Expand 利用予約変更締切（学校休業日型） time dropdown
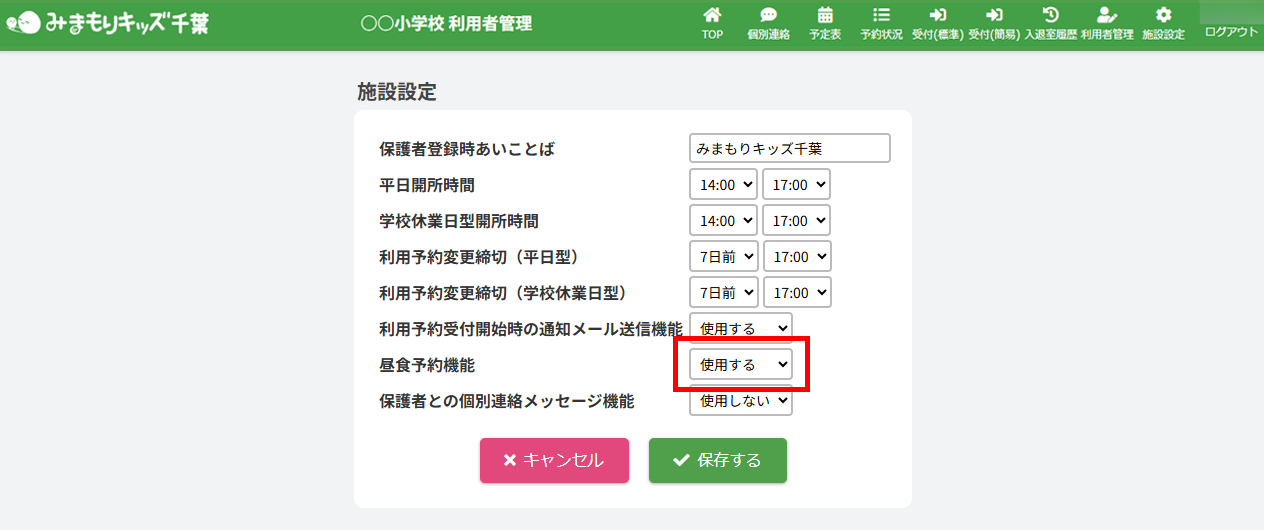This screenshot has height=530, width=1264. click(x=797, y=292)
